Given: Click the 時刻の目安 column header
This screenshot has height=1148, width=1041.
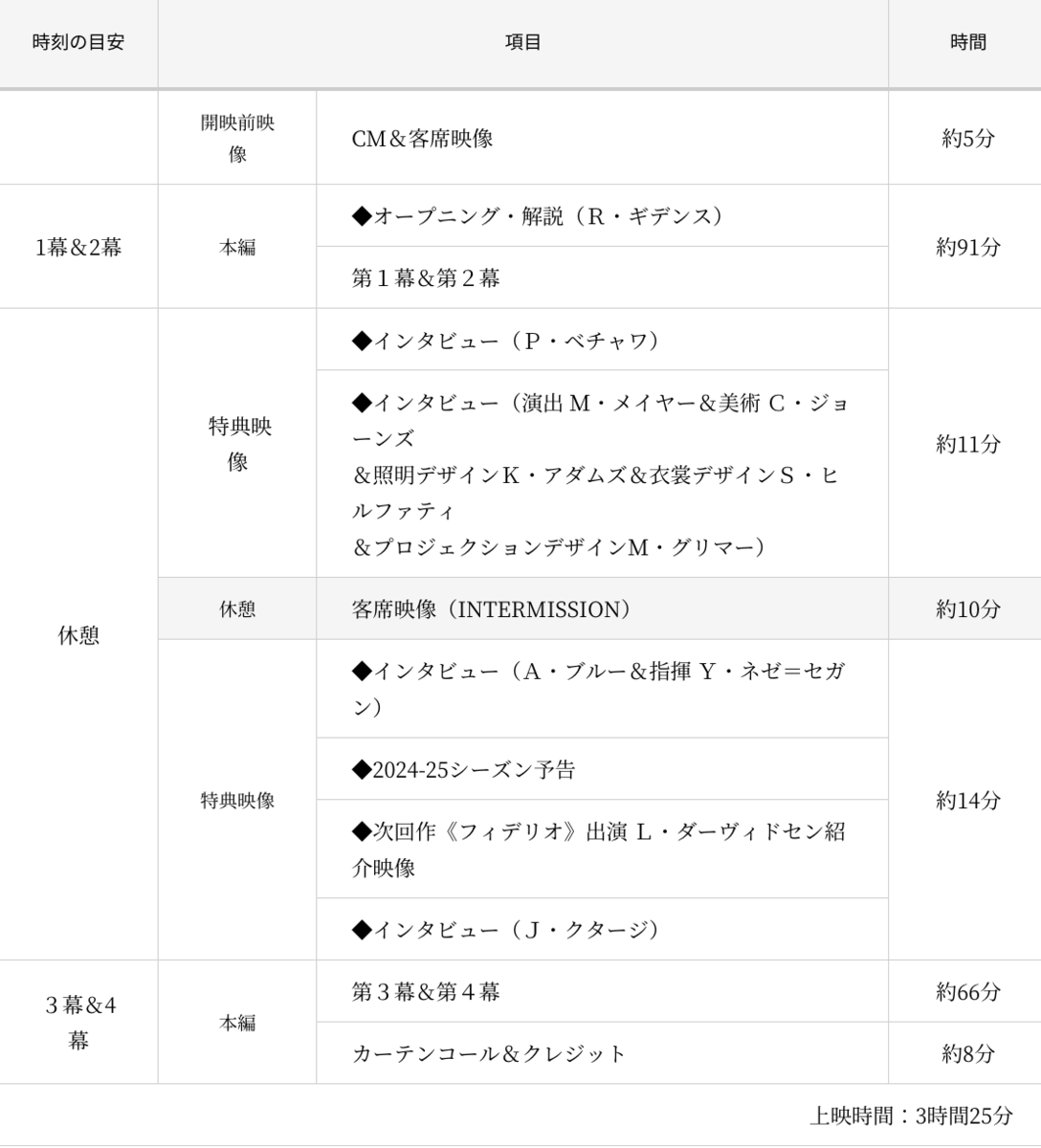Looking at the screenshot, I should (78, 43).
